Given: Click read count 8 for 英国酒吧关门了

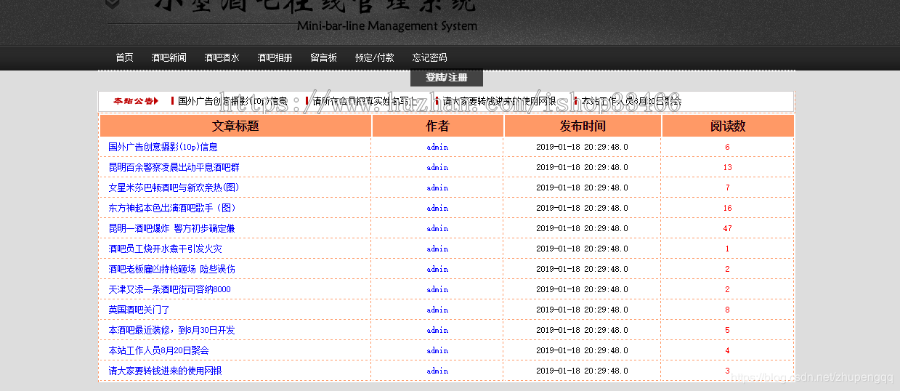Looking at the screenshot, I should pos(727,309).
